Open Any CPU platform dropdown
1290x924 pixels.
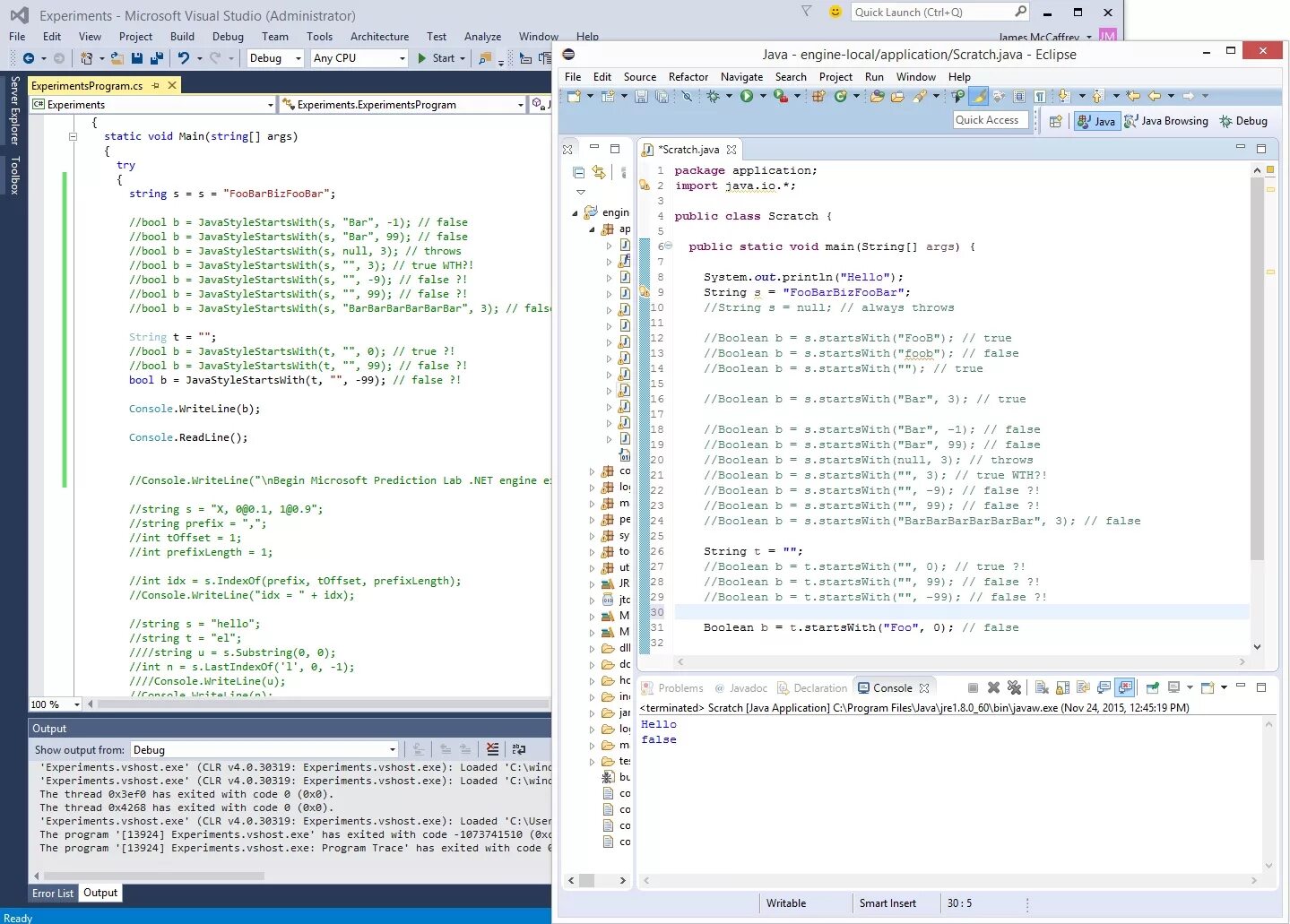click(359, 58)
